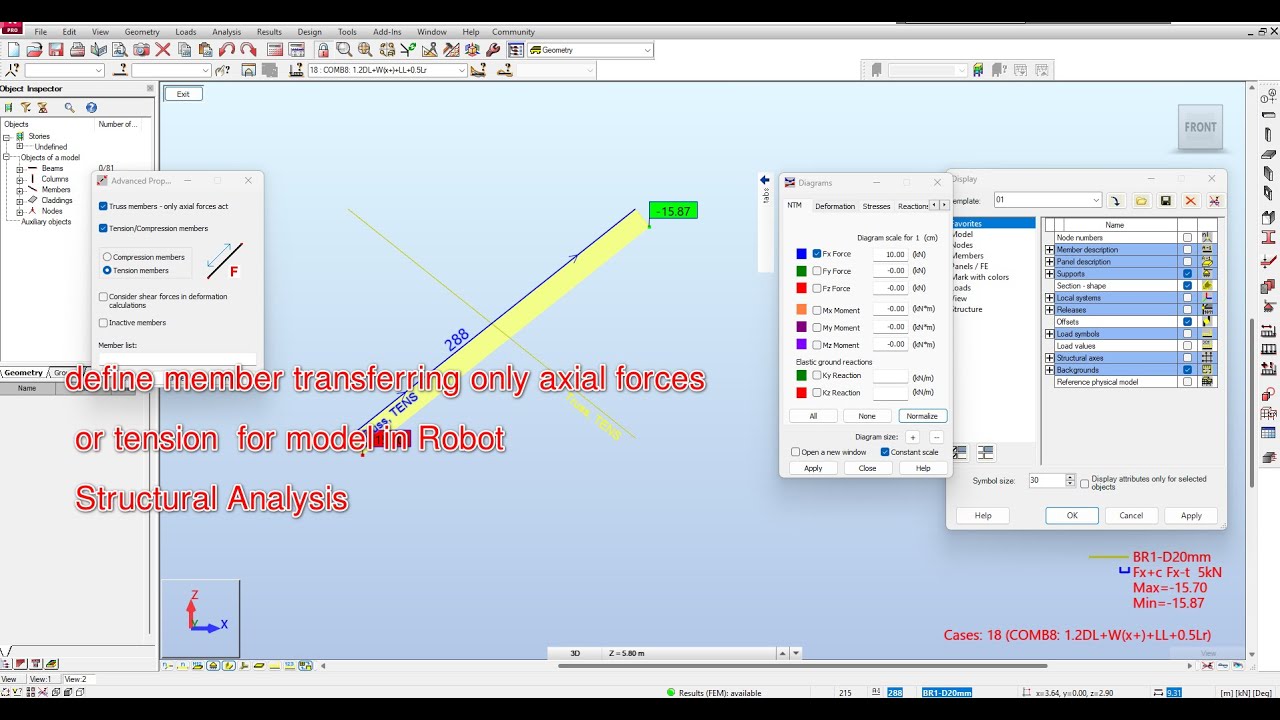This screenshot has width=1280, height=720.
Task: Toggle the Constant scale checkbox
Action: (x=885, y=452)
